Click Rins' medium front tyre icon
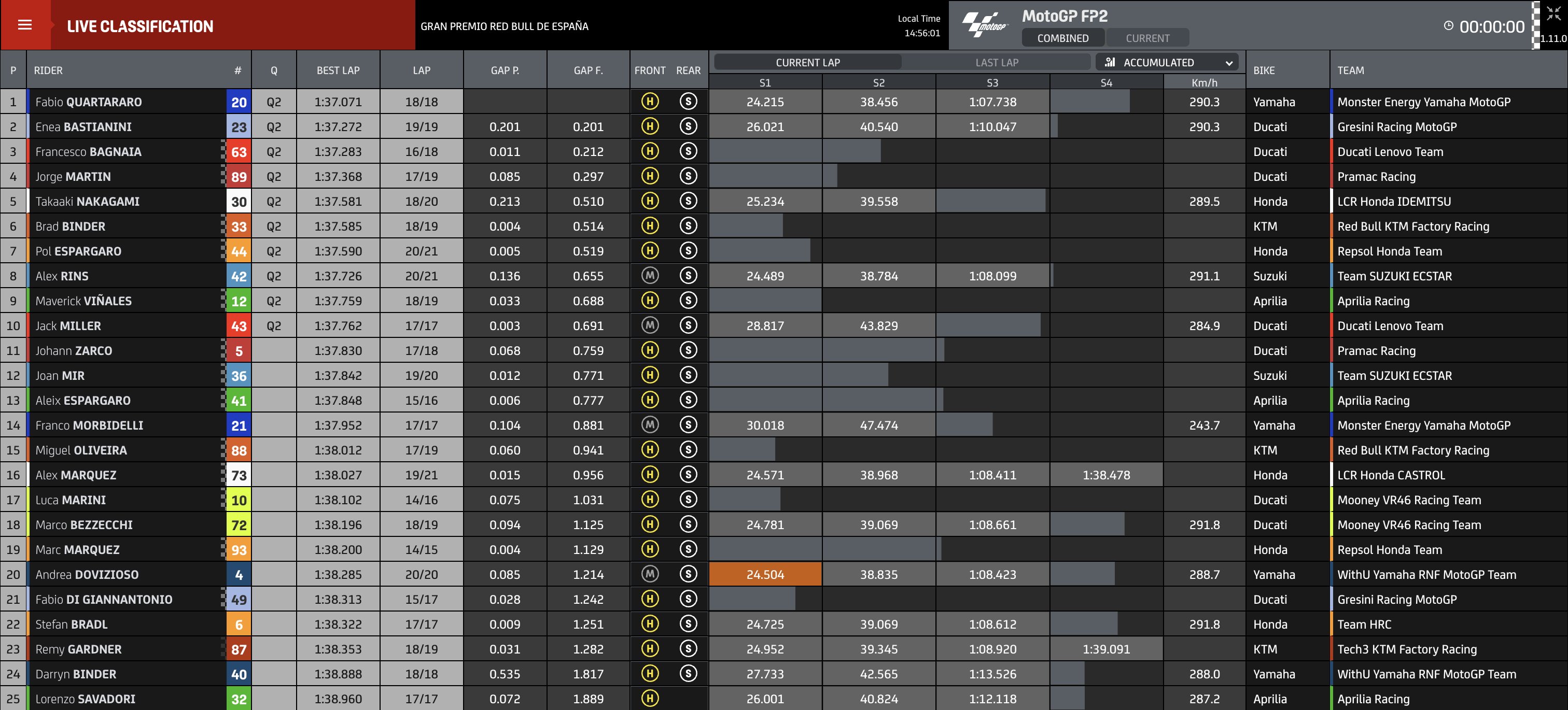This screenshot has height=710, width=1568. tap(650, 276)
